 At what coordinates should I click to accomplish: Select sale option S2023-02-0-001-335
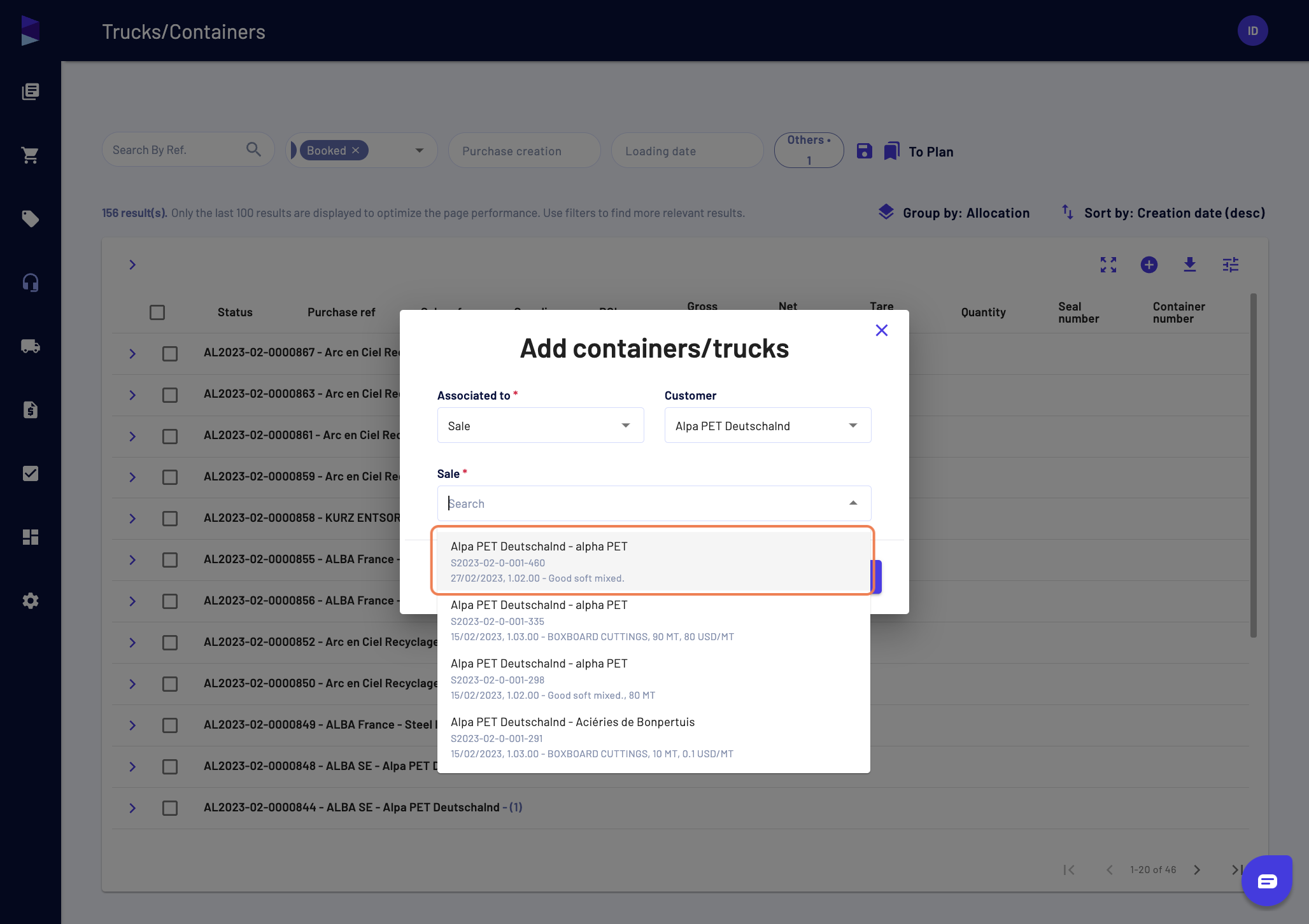pos(654,620)
